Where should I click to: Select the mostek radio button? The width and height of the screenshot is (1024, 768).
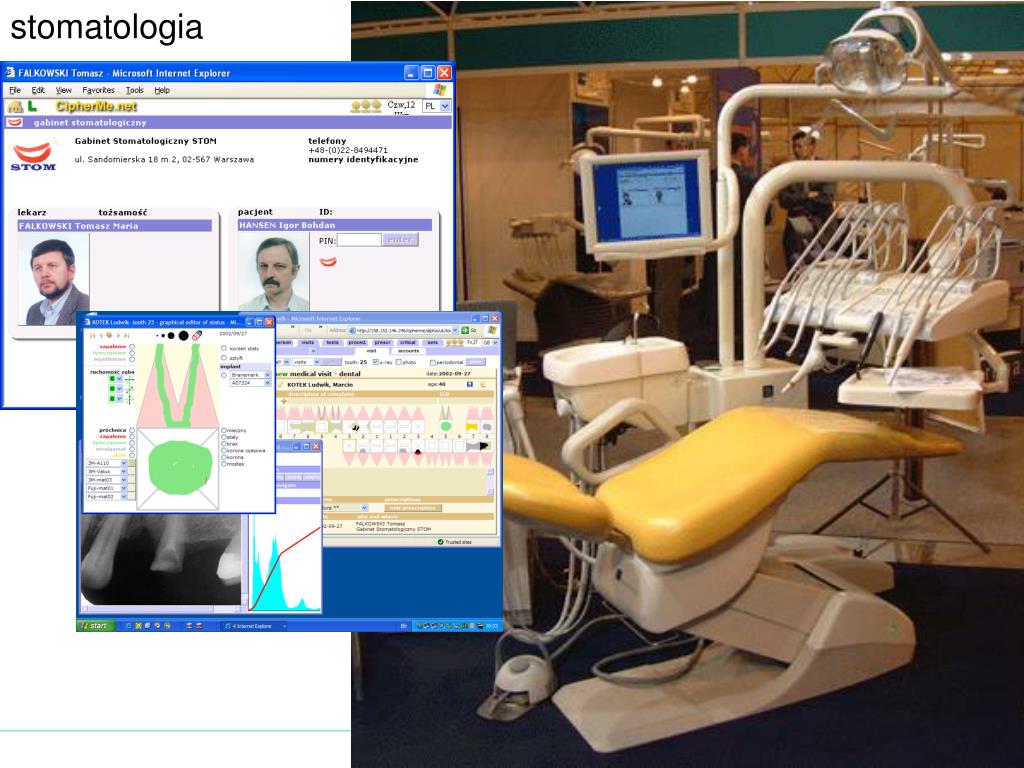coord(224,464)
